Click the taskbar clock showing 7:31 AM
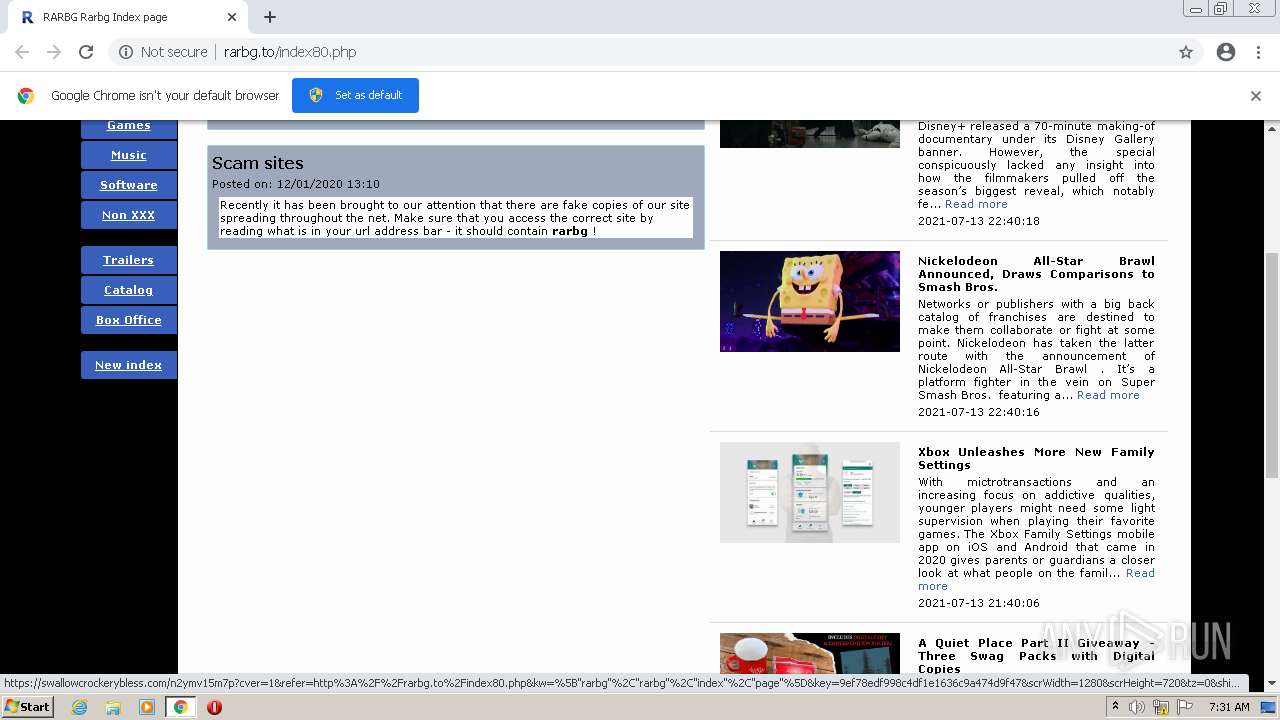 click(1228, 707)
